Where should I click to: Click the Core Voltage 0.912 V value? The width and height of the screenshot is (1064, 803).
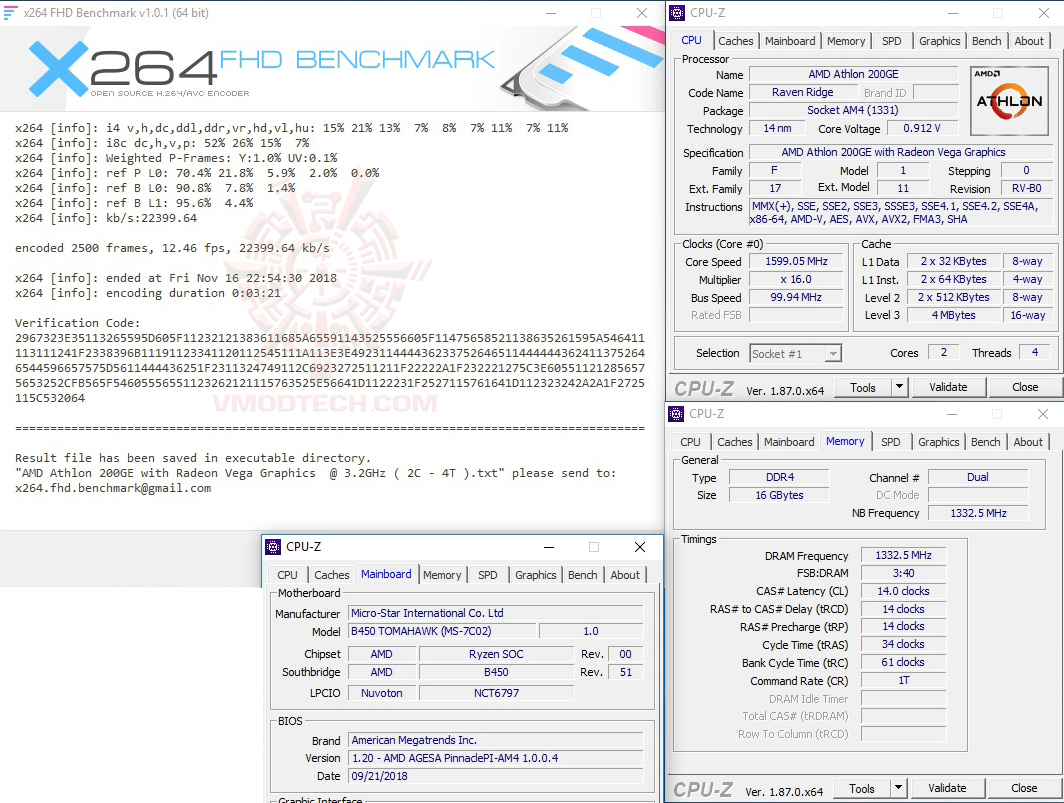click(922, 128)
